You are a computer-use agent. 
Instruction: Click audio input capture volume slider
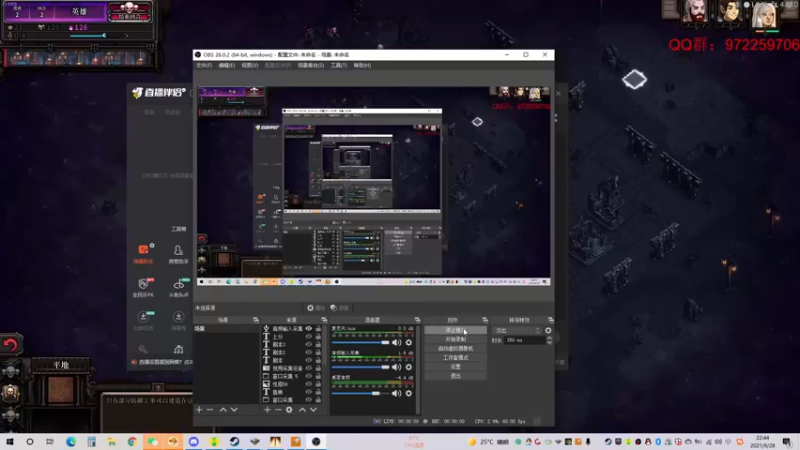360,367
